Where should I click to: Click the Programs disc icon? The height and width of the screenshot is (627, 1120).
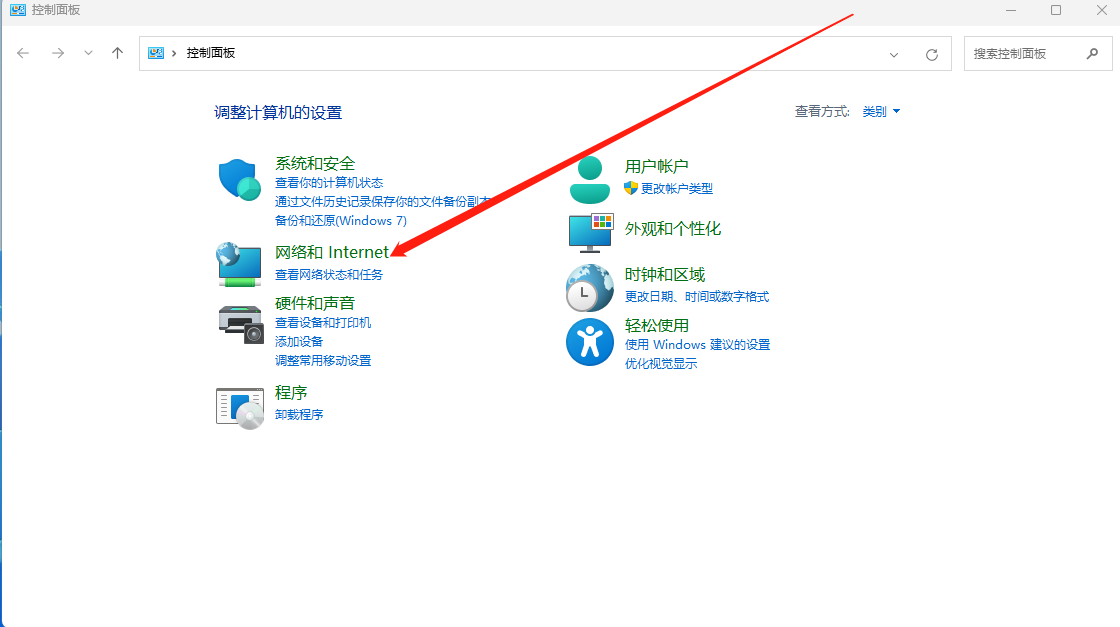click(240, 408)
